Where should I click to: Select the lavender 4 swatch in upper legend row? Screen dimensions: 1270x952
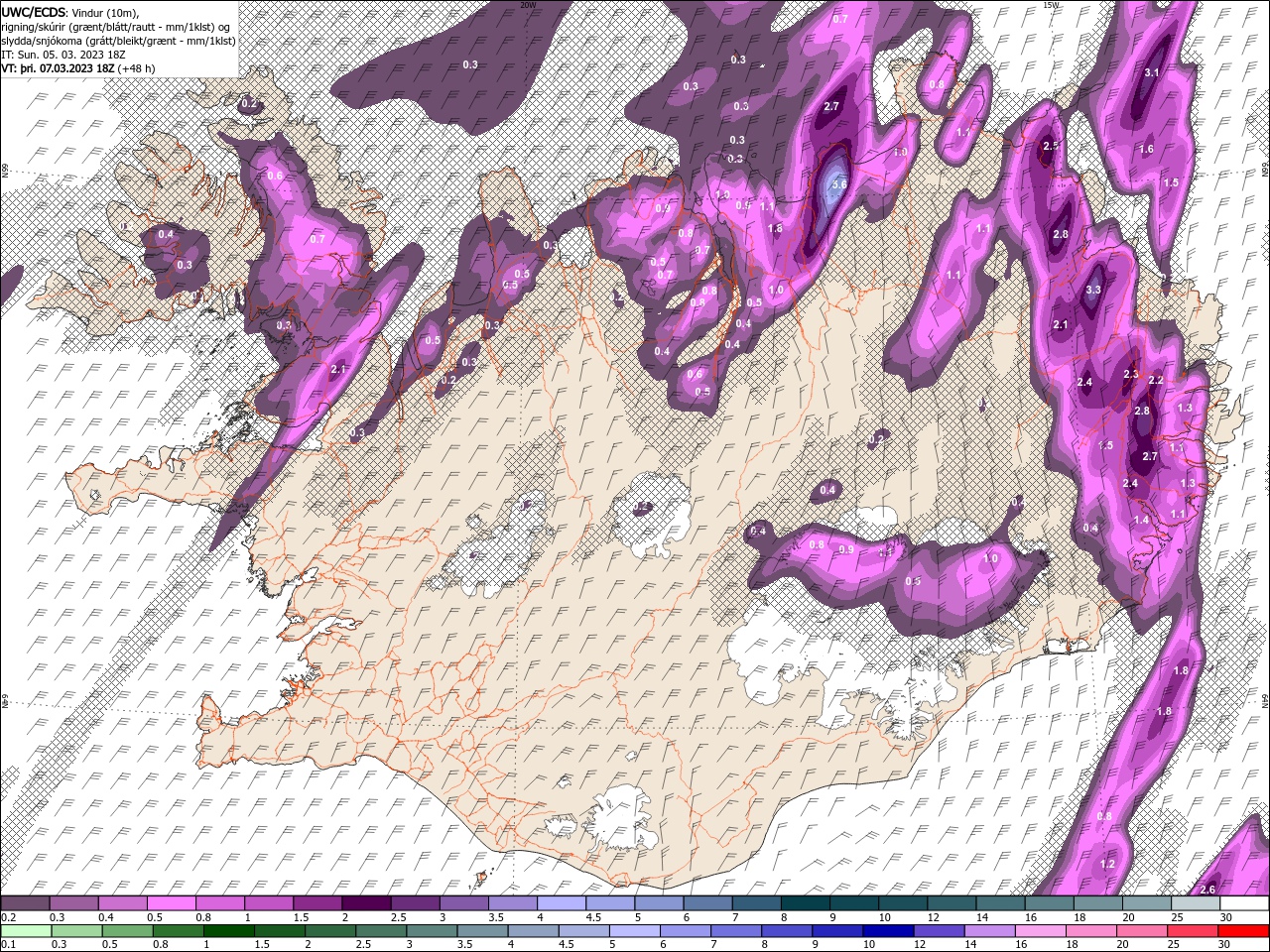pyautogui.click(x=561, y=903)
